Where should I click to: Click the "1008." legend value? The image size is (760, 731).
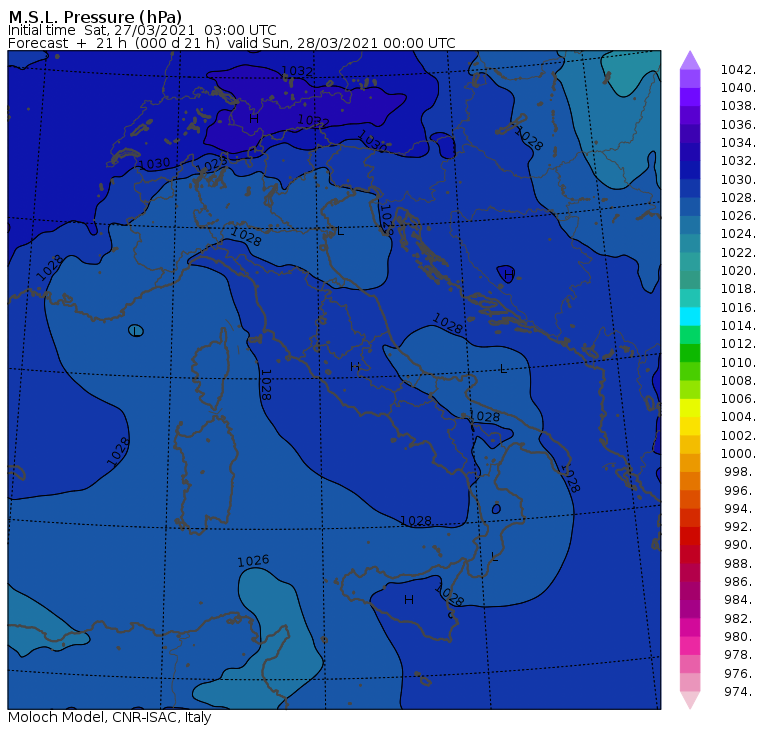pyautogui.click(x=738, y=381)
